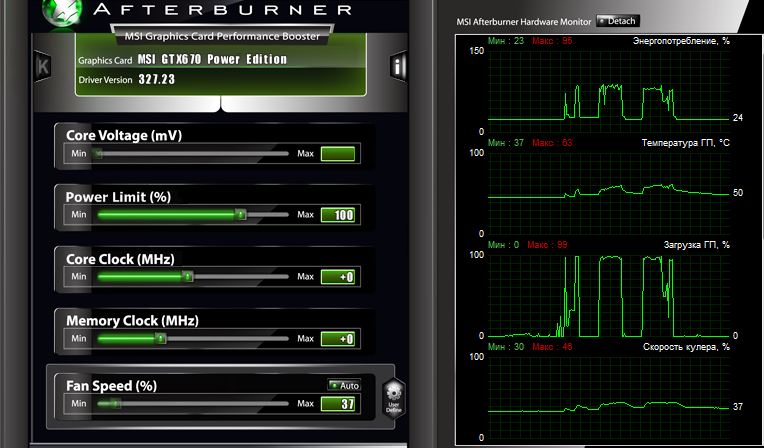Screen dimensions: 764x448
Task: Click the Kombustor K icon on left edge
Action: (x=43, y=67)
